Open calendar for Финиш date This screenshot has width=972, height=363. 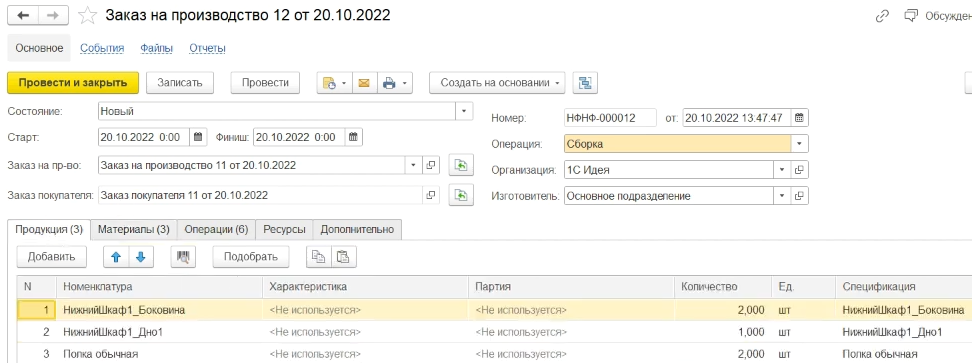tap(353, 137)
